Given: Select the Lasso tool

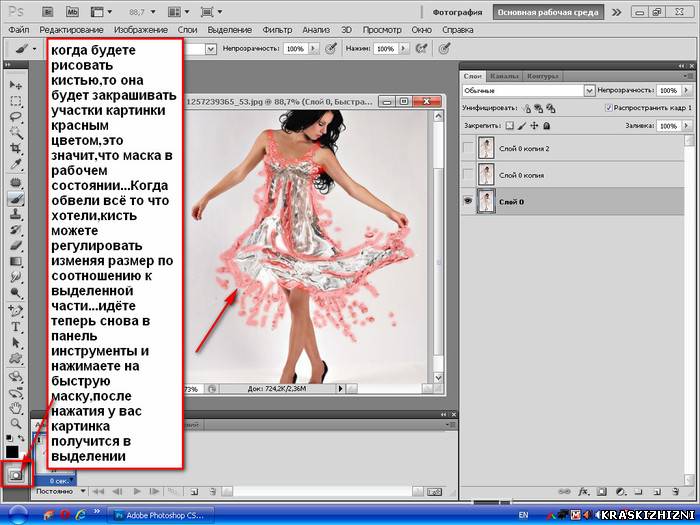Looking at the screenshot, I should click(x=16, y=117).
